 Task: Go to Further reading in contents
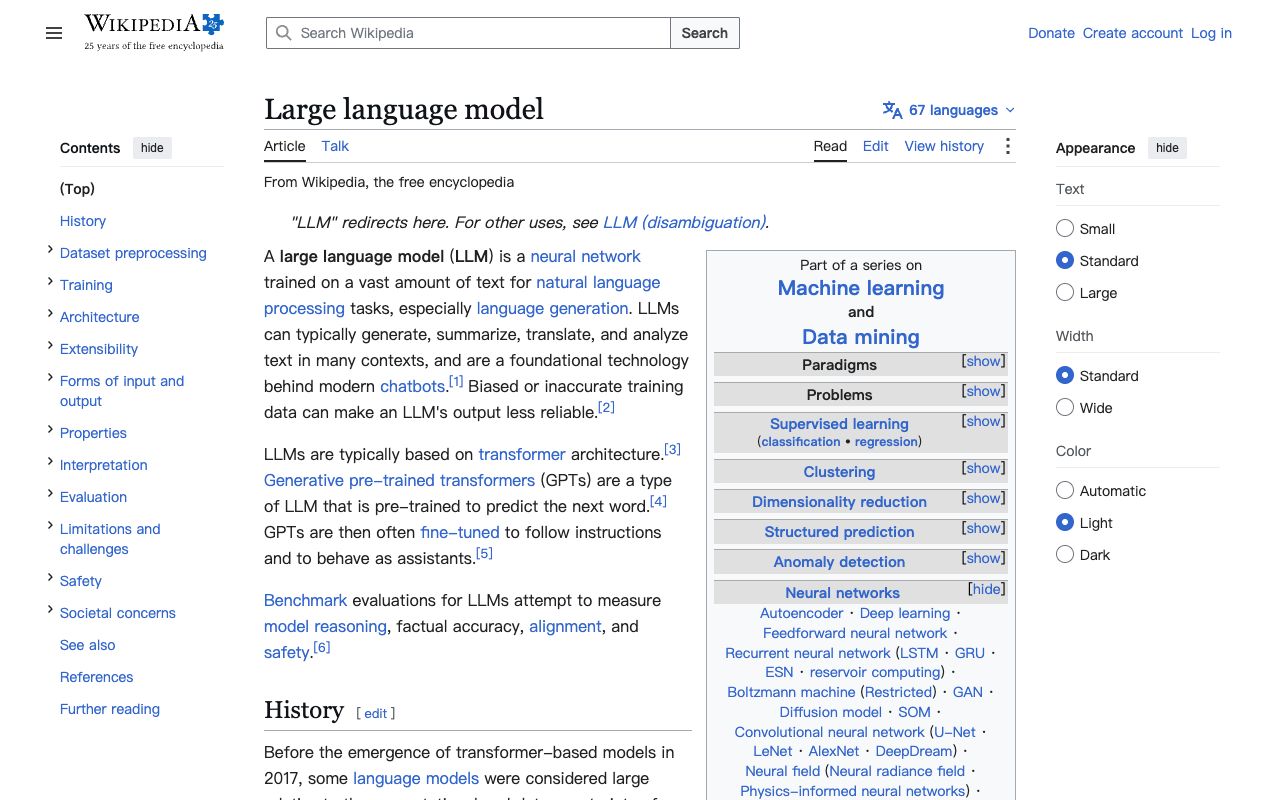tap(110, 709)
